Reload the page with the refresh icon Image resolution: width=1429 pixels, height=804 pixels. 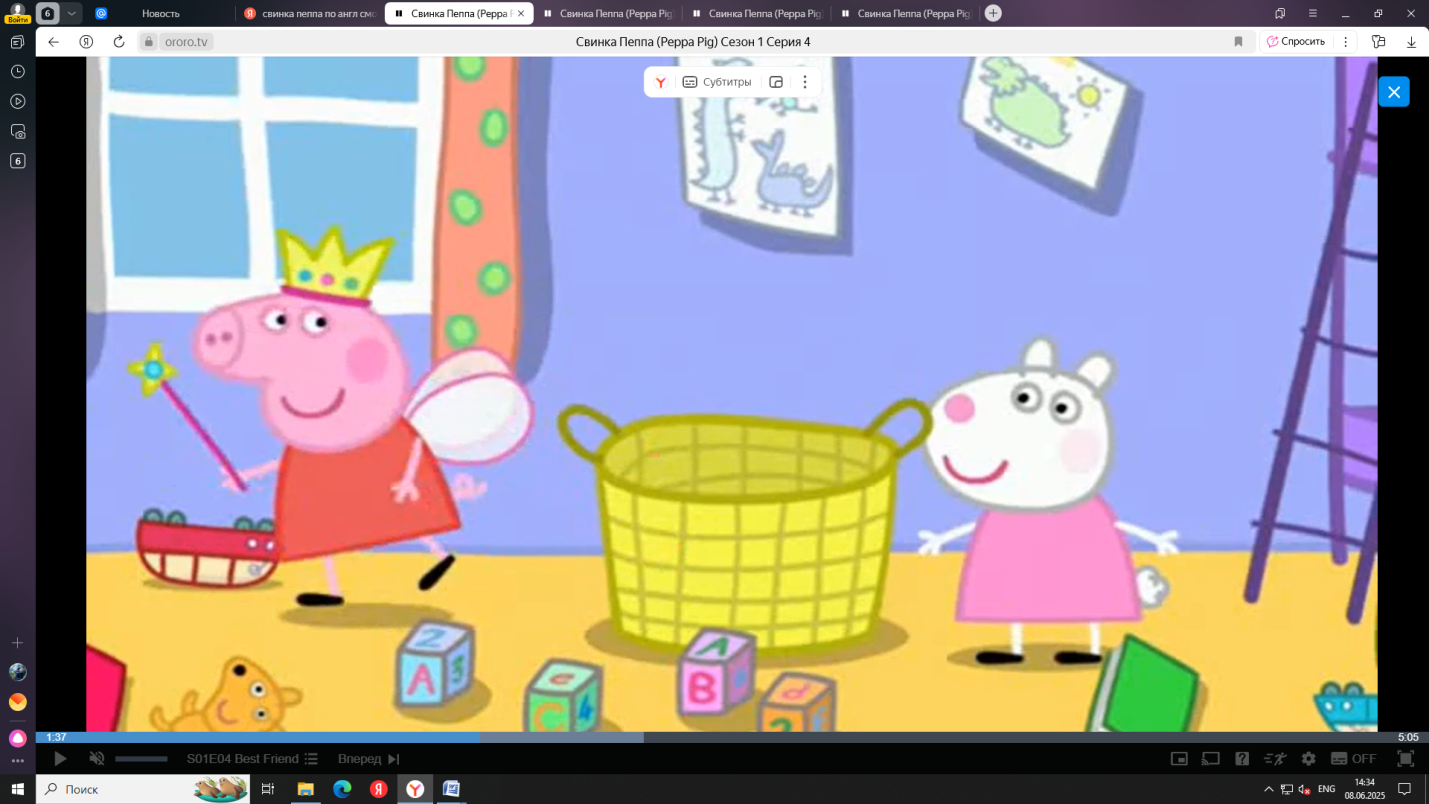click(x=119, y=42)
